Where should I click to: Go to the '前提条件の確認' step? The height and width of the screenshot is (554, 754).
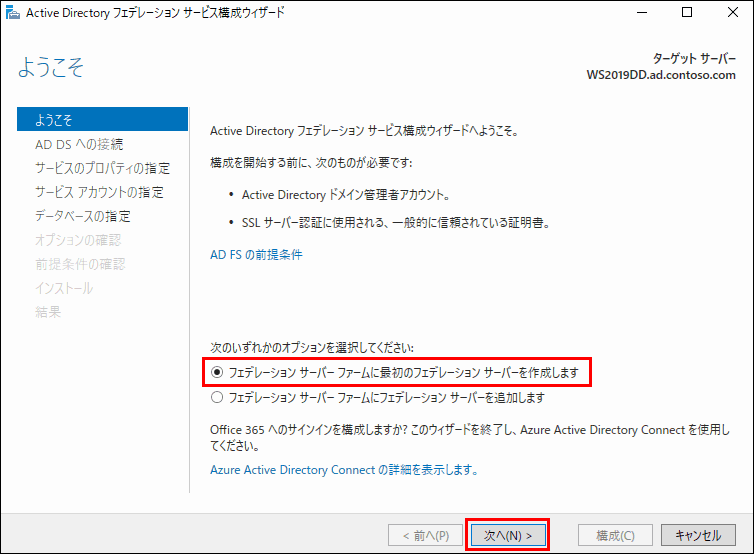pyautogui.click(x=80, y=264)
